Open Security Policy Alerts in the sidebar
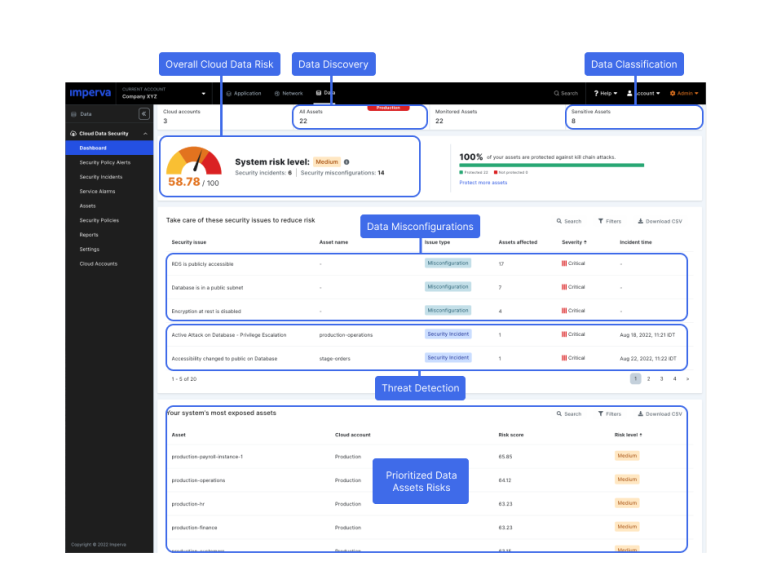Screen dimensions: 768x588 click(x=105, y=162)
